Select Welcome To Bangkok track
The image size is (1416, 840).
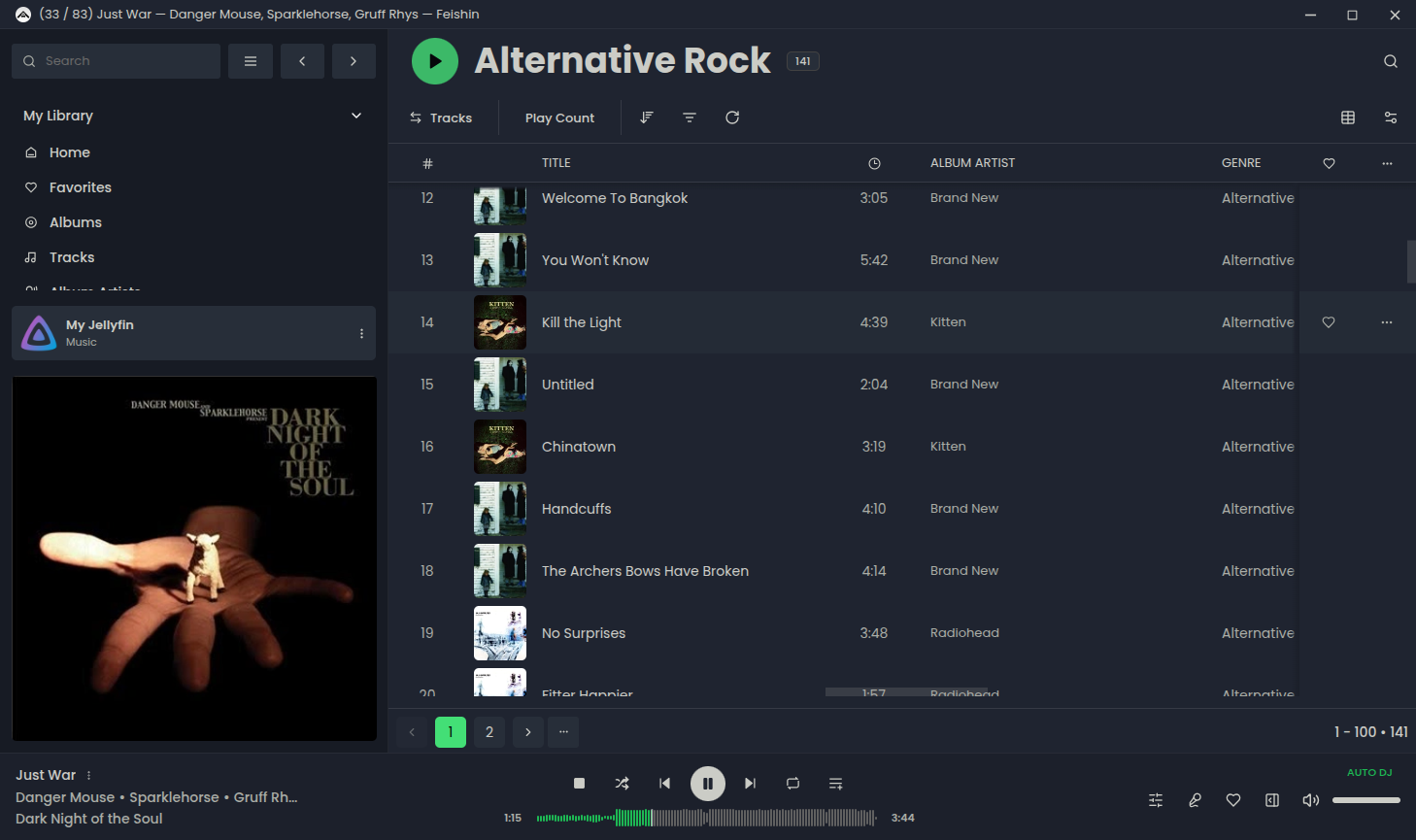click(615, 198)
